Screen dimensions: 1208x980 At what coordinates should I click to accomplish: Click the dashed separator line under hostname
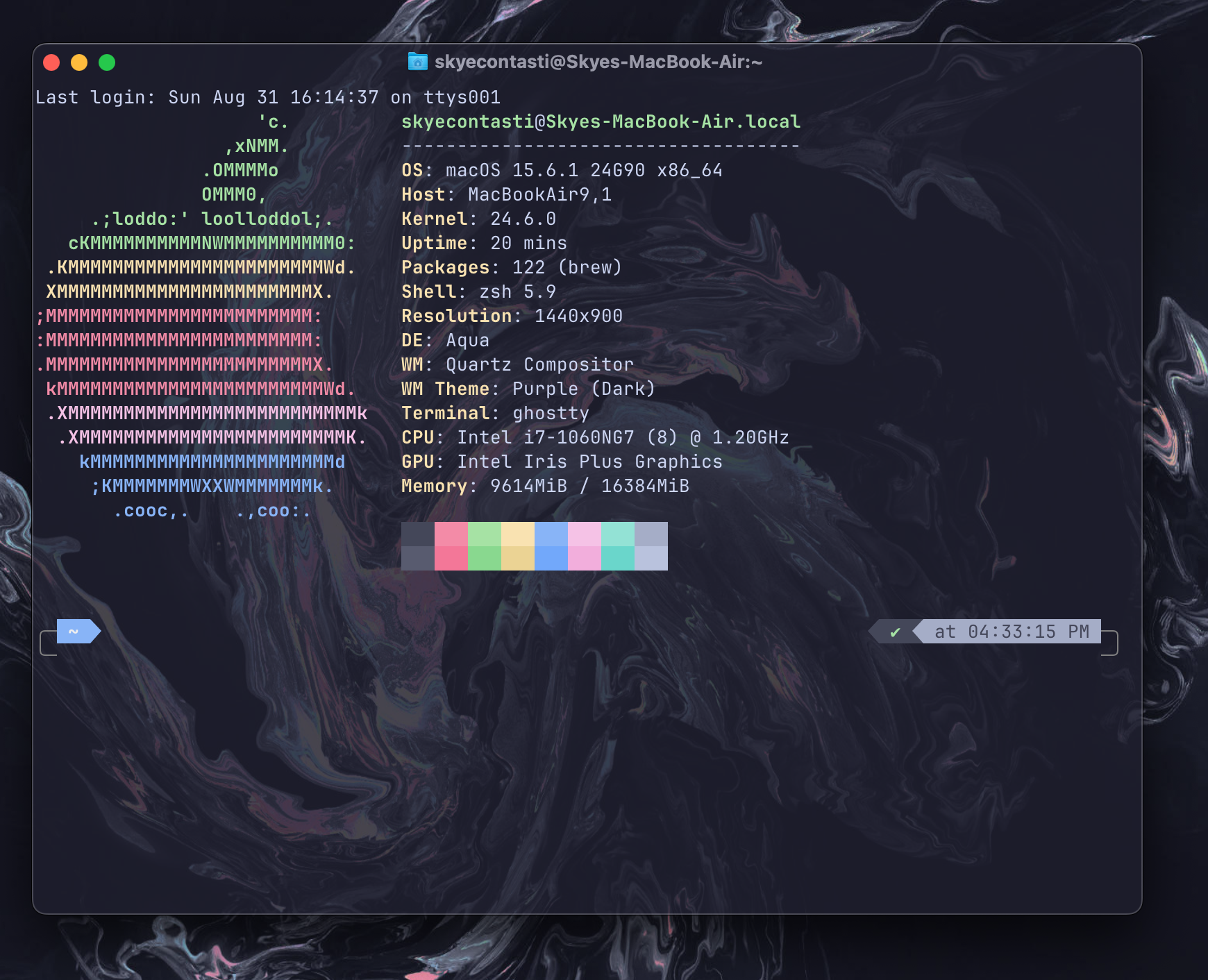click(x=601, y=146)
